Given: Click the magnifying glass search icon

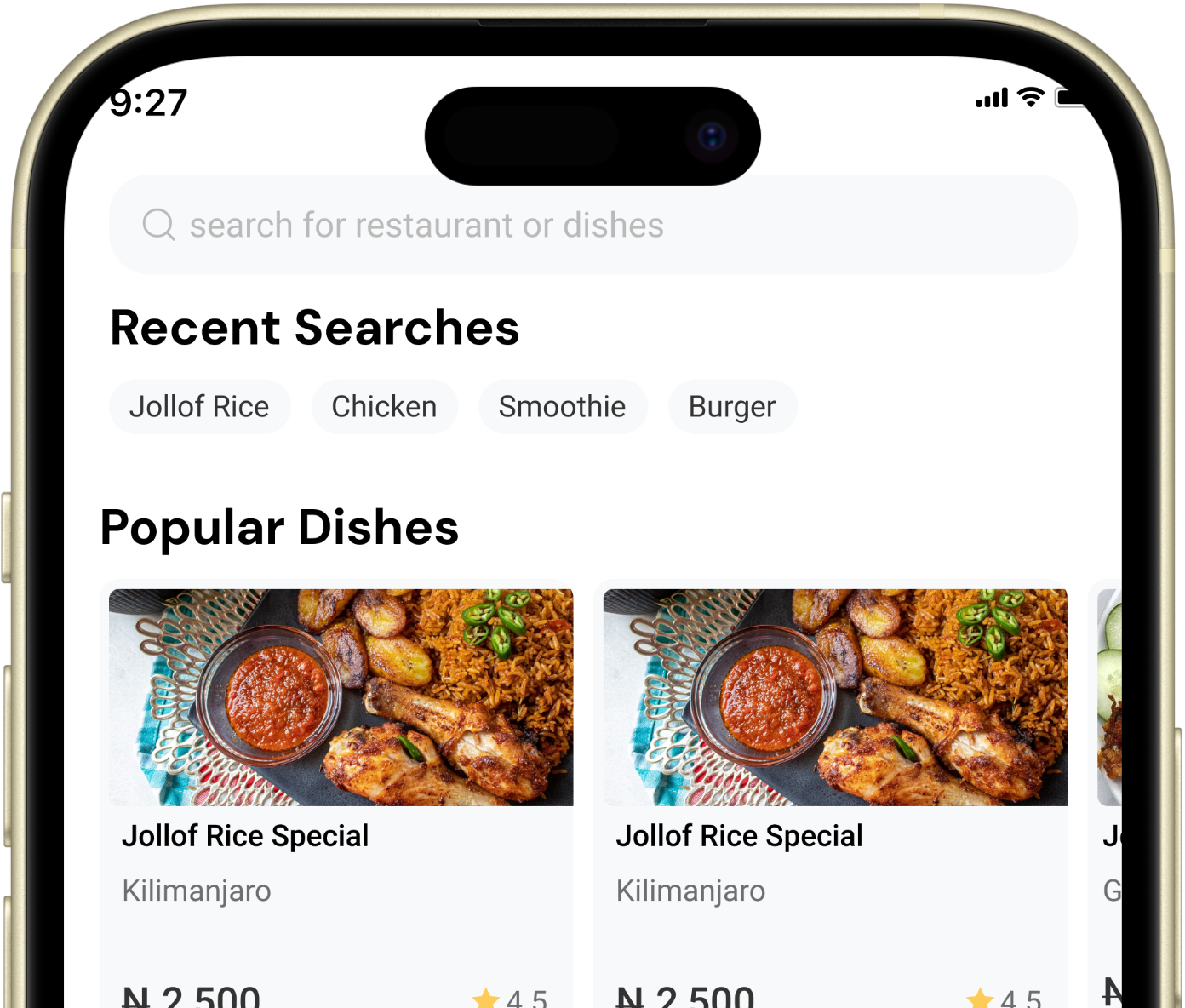Looking at the screenshot, I should (158, 225).
